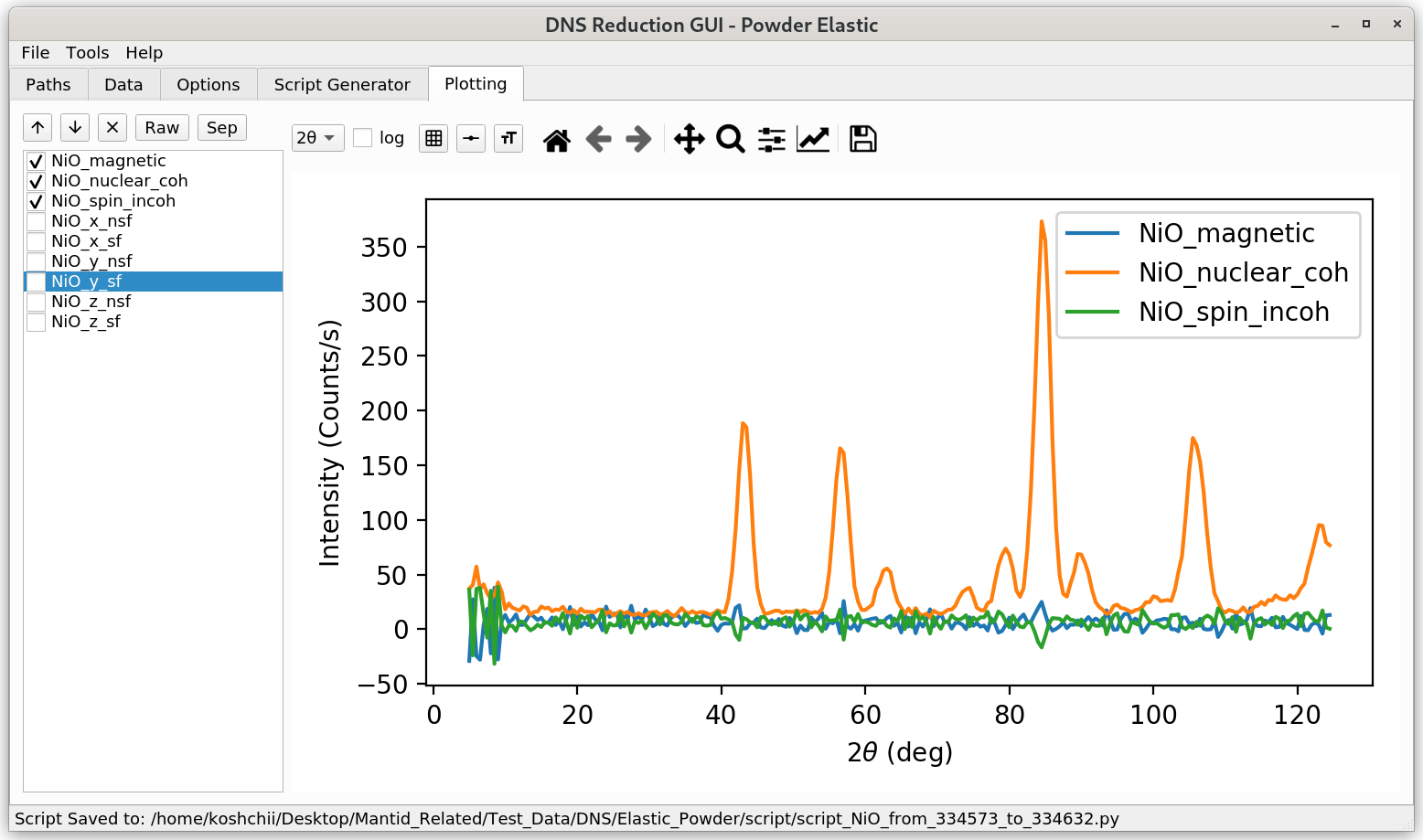Click the forward arrow to next view
The image size is (1423, 840).
(x=638, y=140)
